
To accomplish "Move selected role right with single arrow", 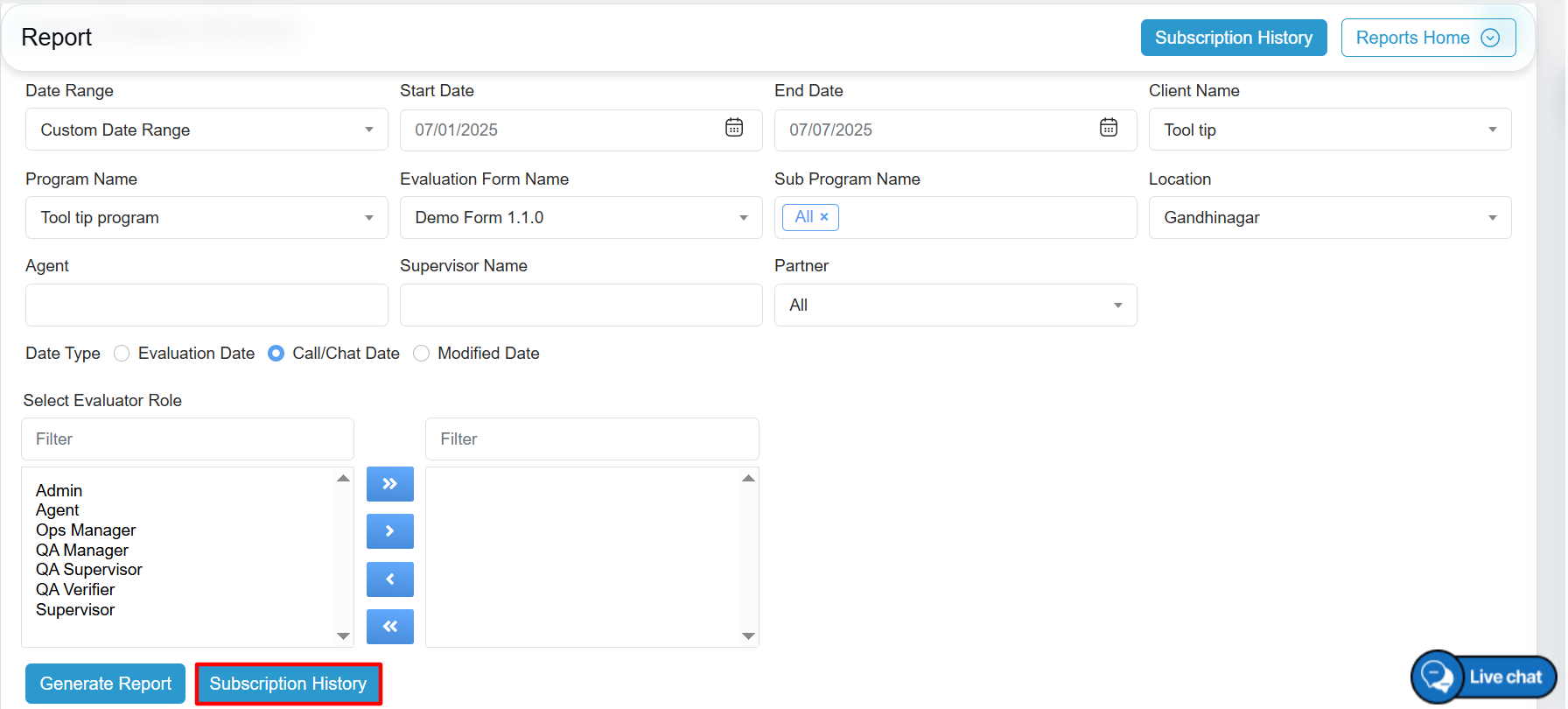I will pos(389,531).
